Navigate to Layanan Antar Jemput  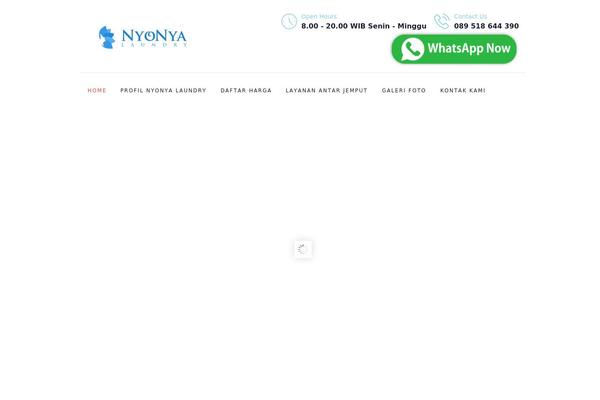click(x=326, y=91)
